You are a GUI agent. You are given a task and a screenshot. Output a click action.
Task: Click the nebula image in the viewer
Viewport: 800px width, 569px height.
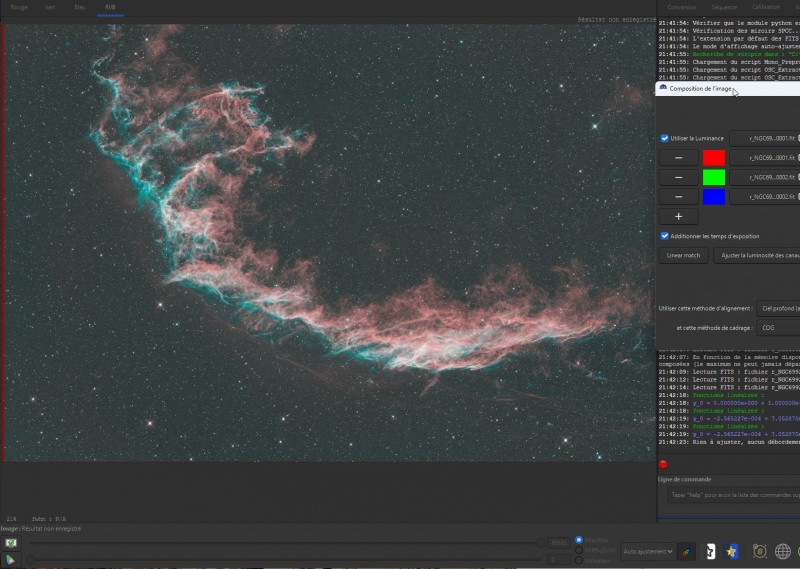point(329,243)
